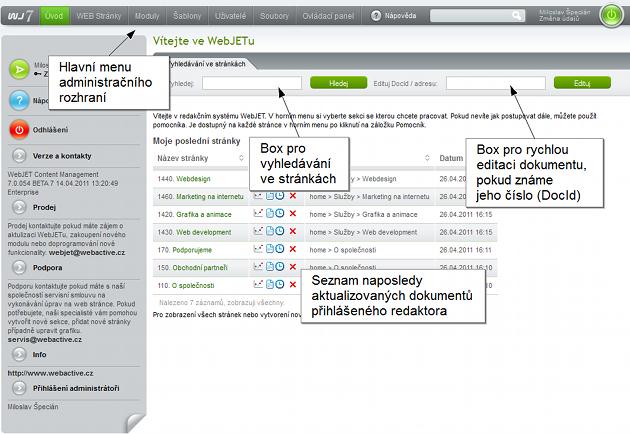Open the Šablony menu

(187, 16)
